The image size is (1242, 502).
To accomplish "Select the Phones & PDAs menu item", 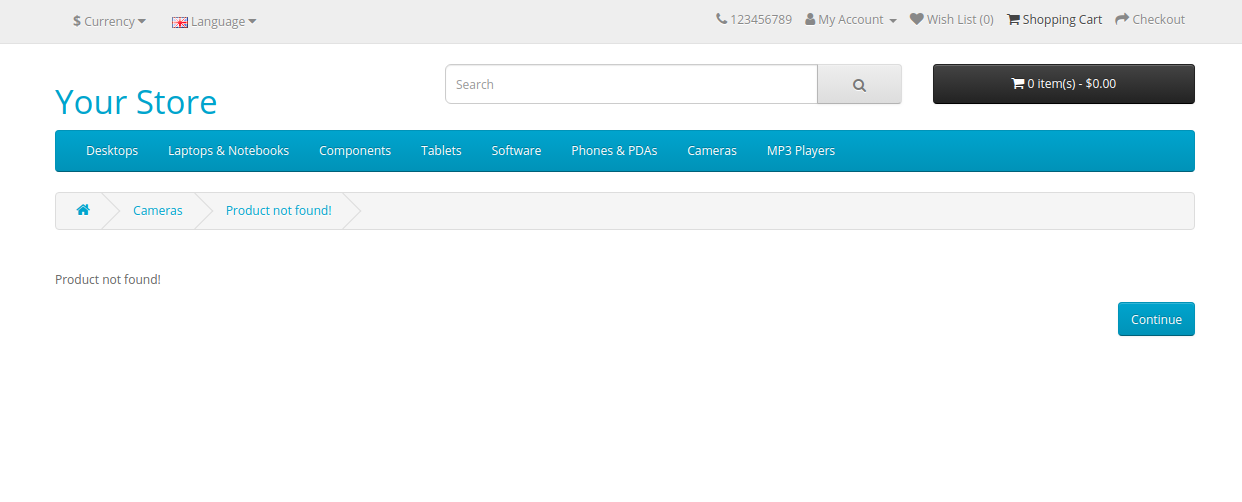I will (614, 151).
